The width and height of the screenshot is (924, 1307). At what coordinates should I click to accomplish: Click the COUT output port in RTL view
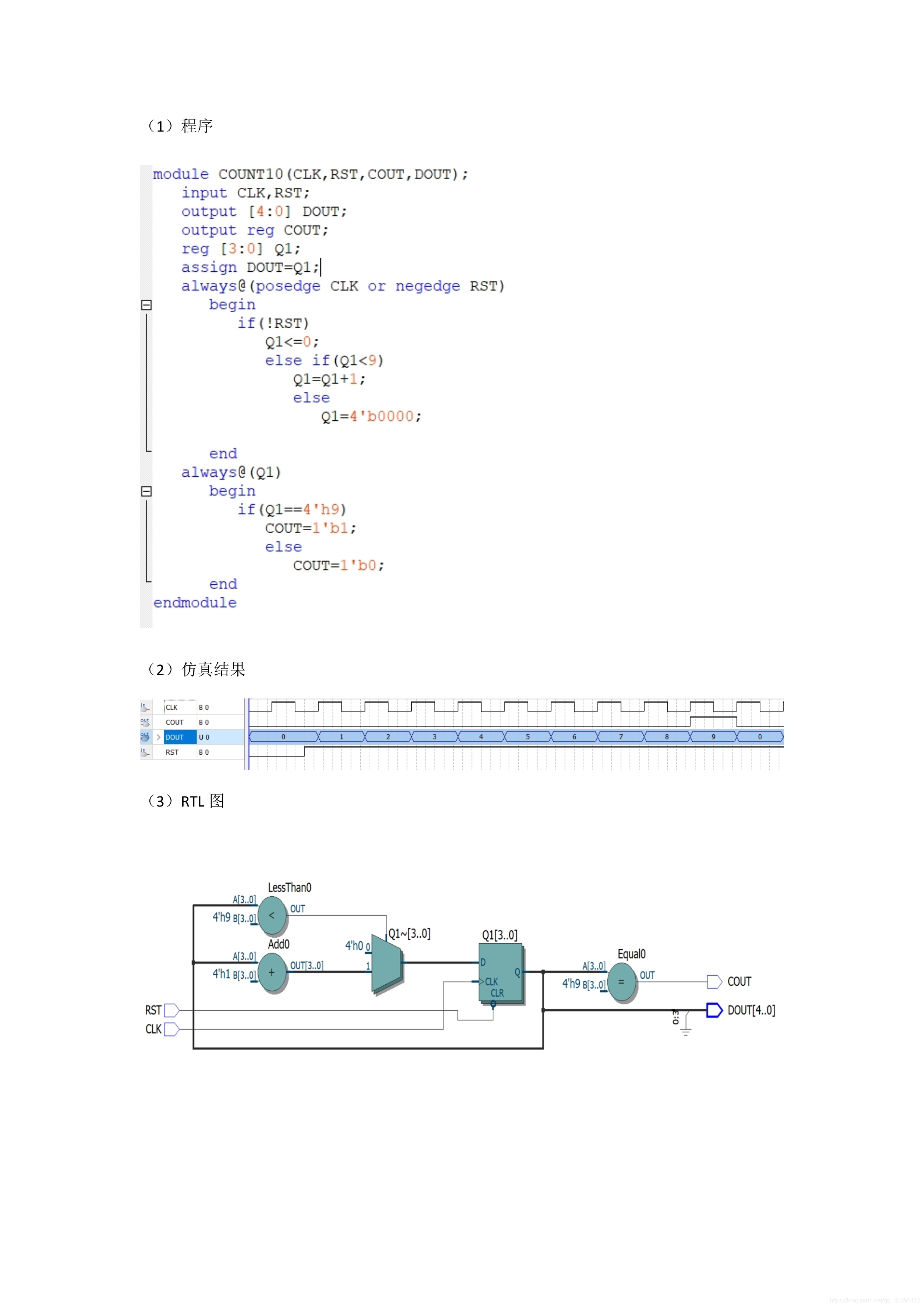click(714, 981)
